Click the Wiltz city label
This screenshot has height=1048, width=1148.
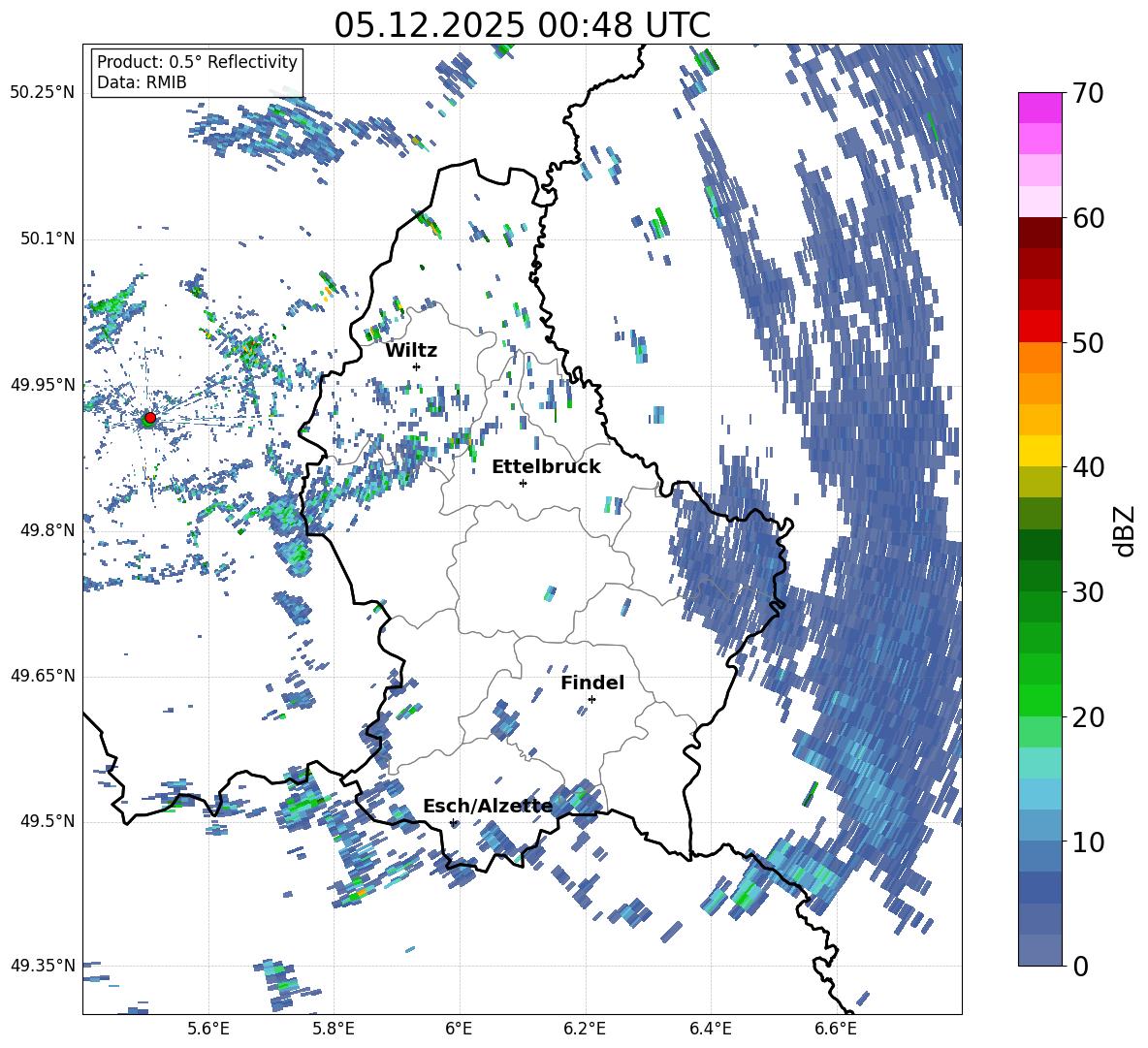411,351
